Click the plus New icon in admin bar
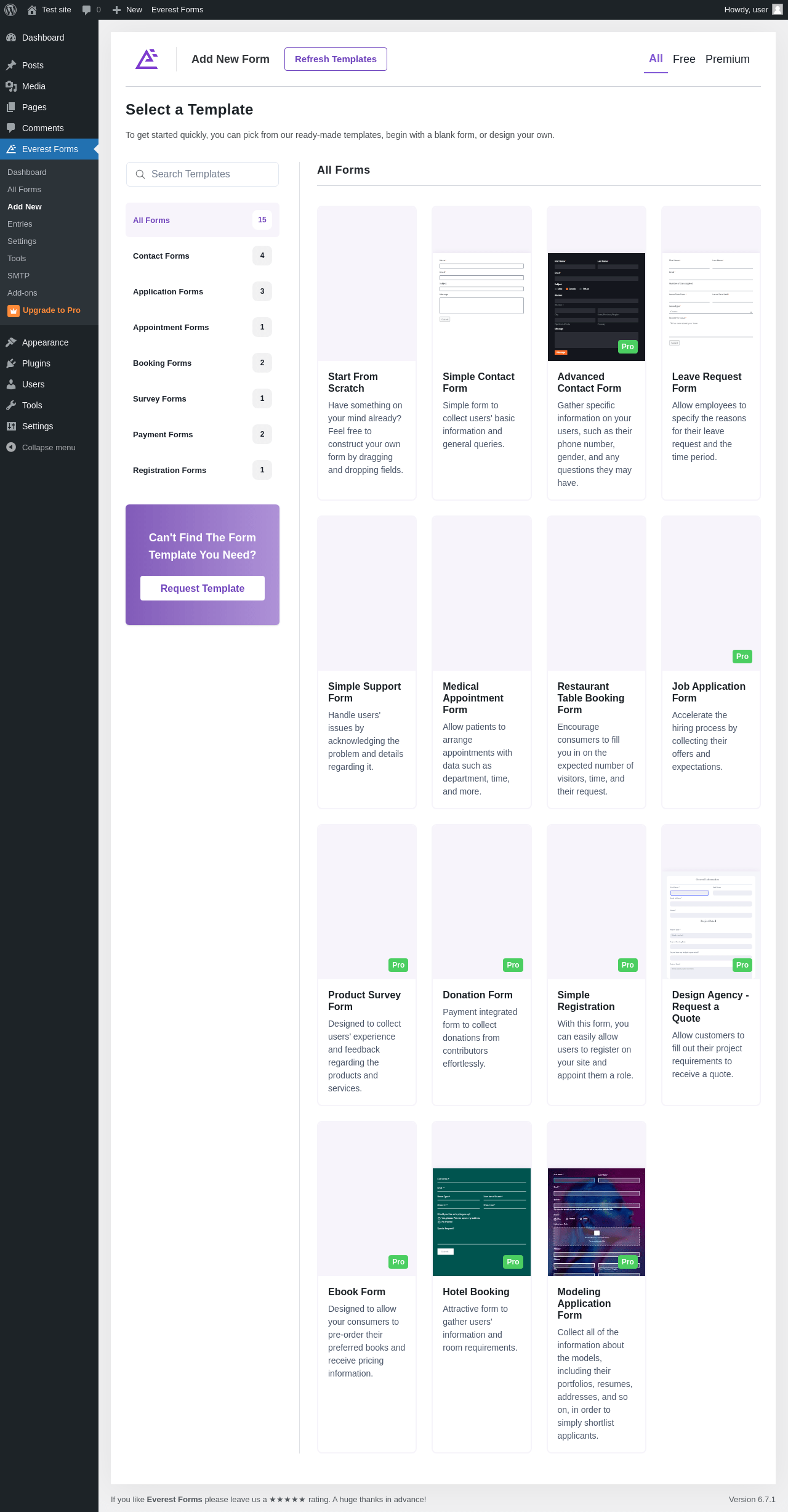 click(x=116, y=10)
